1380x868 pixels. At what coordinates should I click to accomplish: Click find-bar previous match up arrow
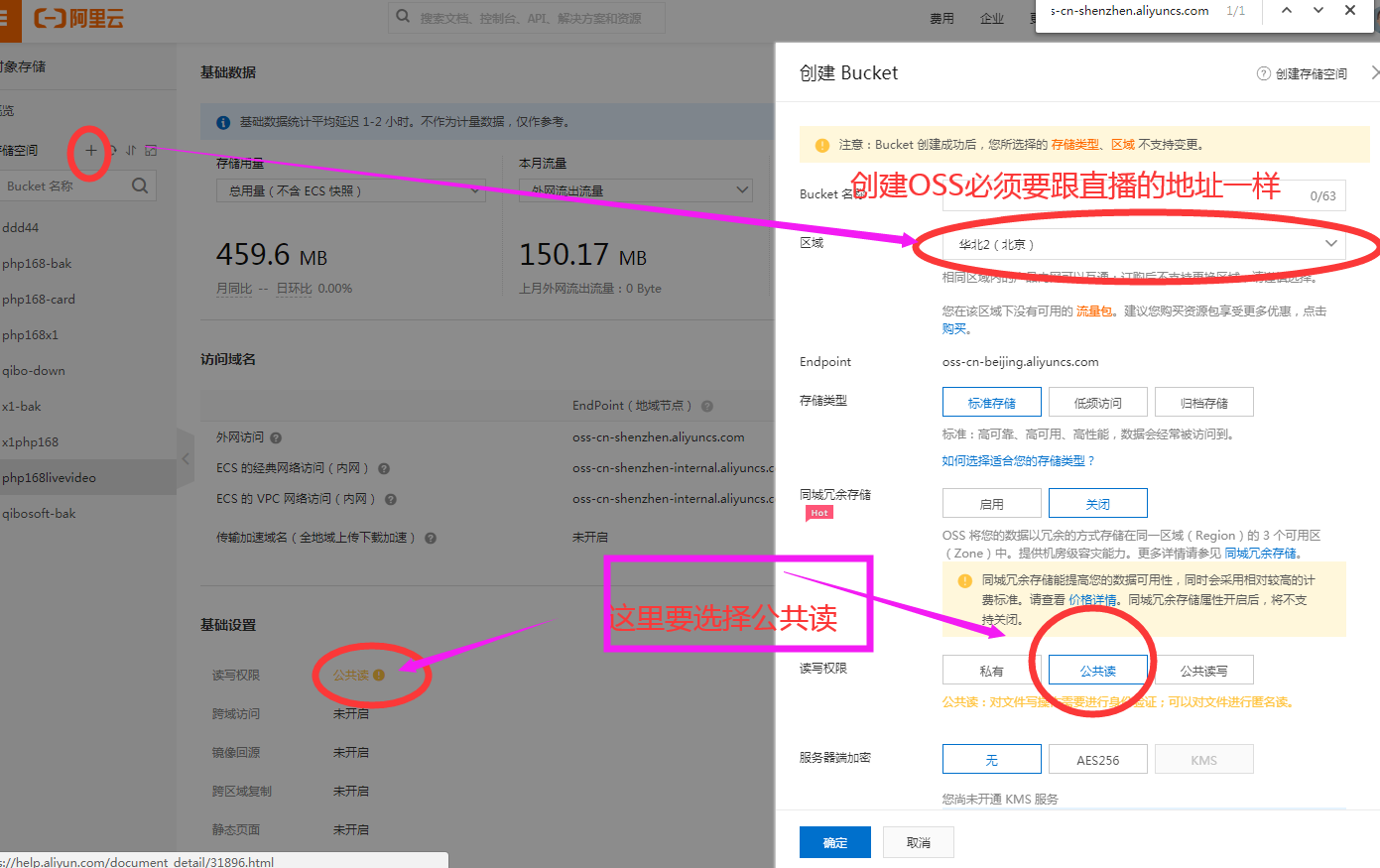1287,11
